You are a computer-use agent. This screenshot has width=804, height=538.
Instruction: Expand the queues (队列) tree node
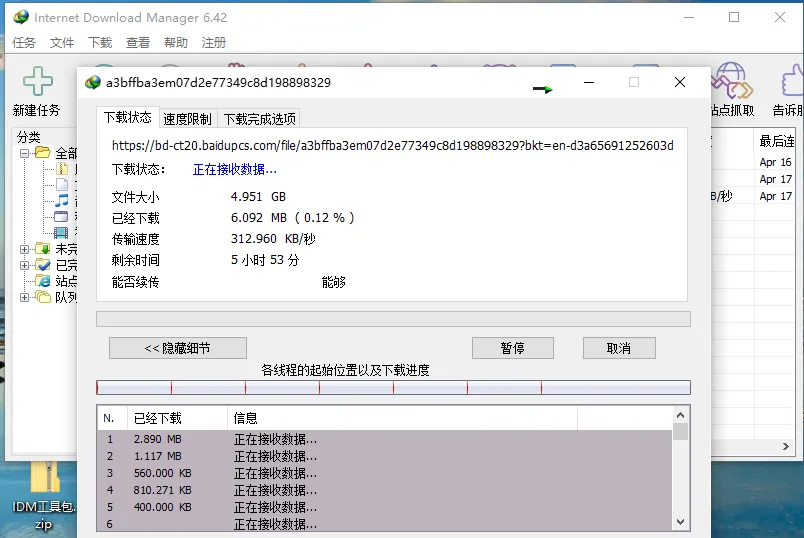pyautogui.click(x=24, y=297)
